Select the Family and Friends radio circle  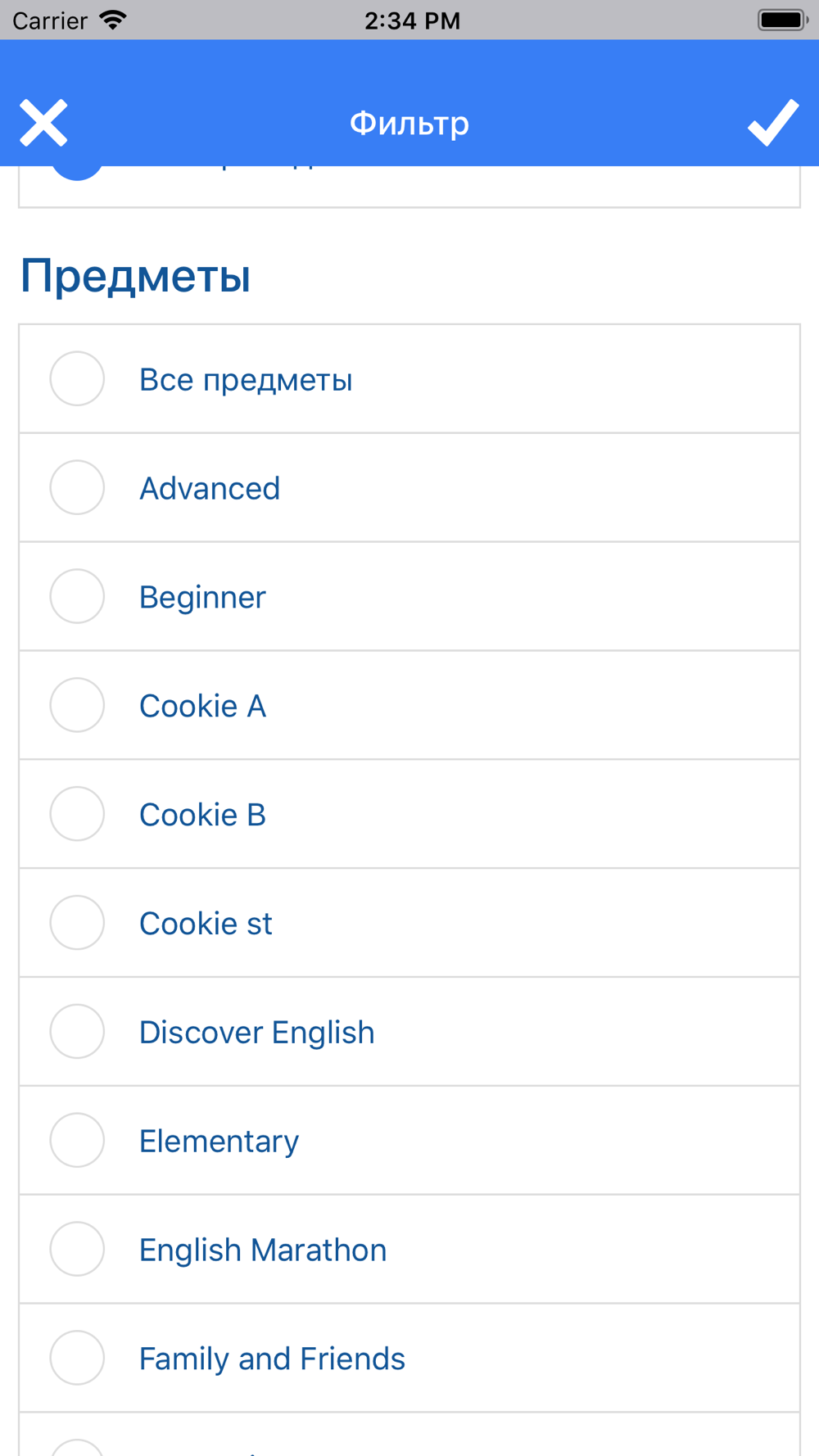(77, 1358)
